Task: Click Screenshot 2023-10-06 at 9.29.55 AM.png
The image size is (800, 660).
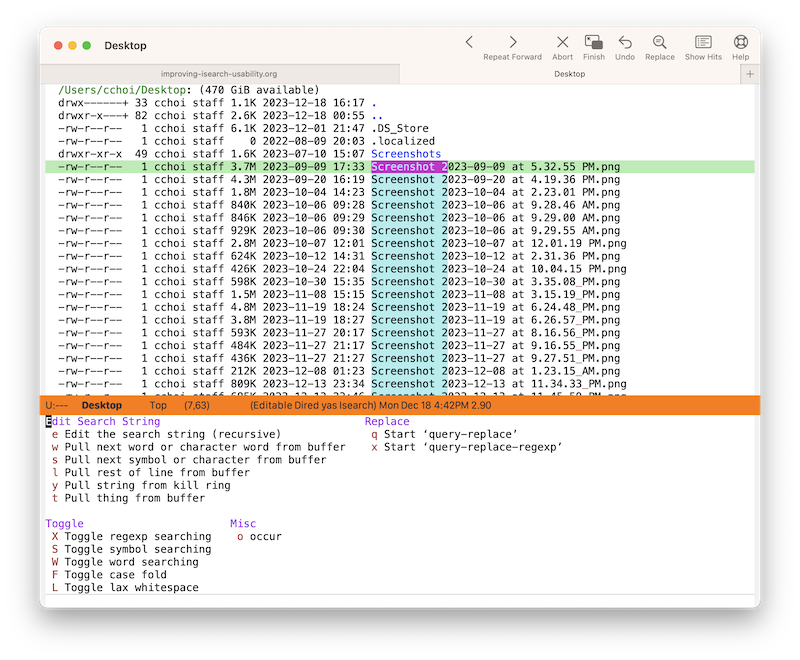Action: 495,231
